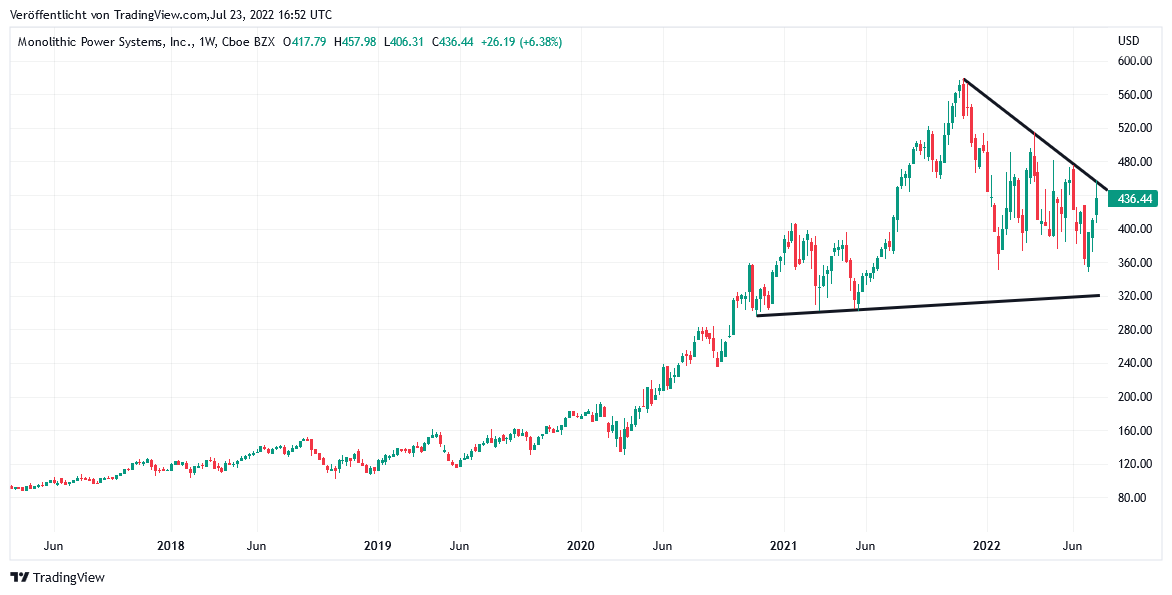Click the 560.00 price axis label

tap(1133, 94)
